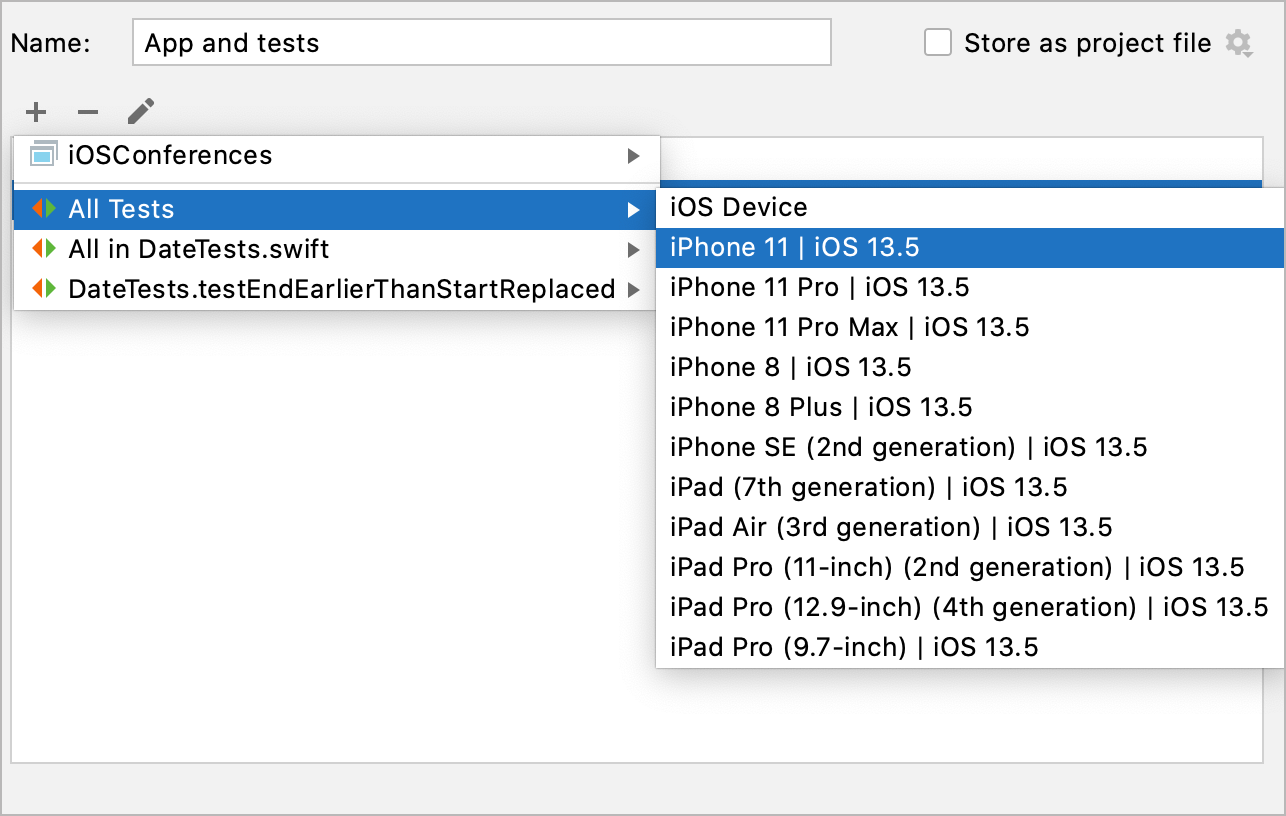Click the All in DateTests.swift test icon
This screenshot has width=1286, height=816.
(x=44, y=249)
